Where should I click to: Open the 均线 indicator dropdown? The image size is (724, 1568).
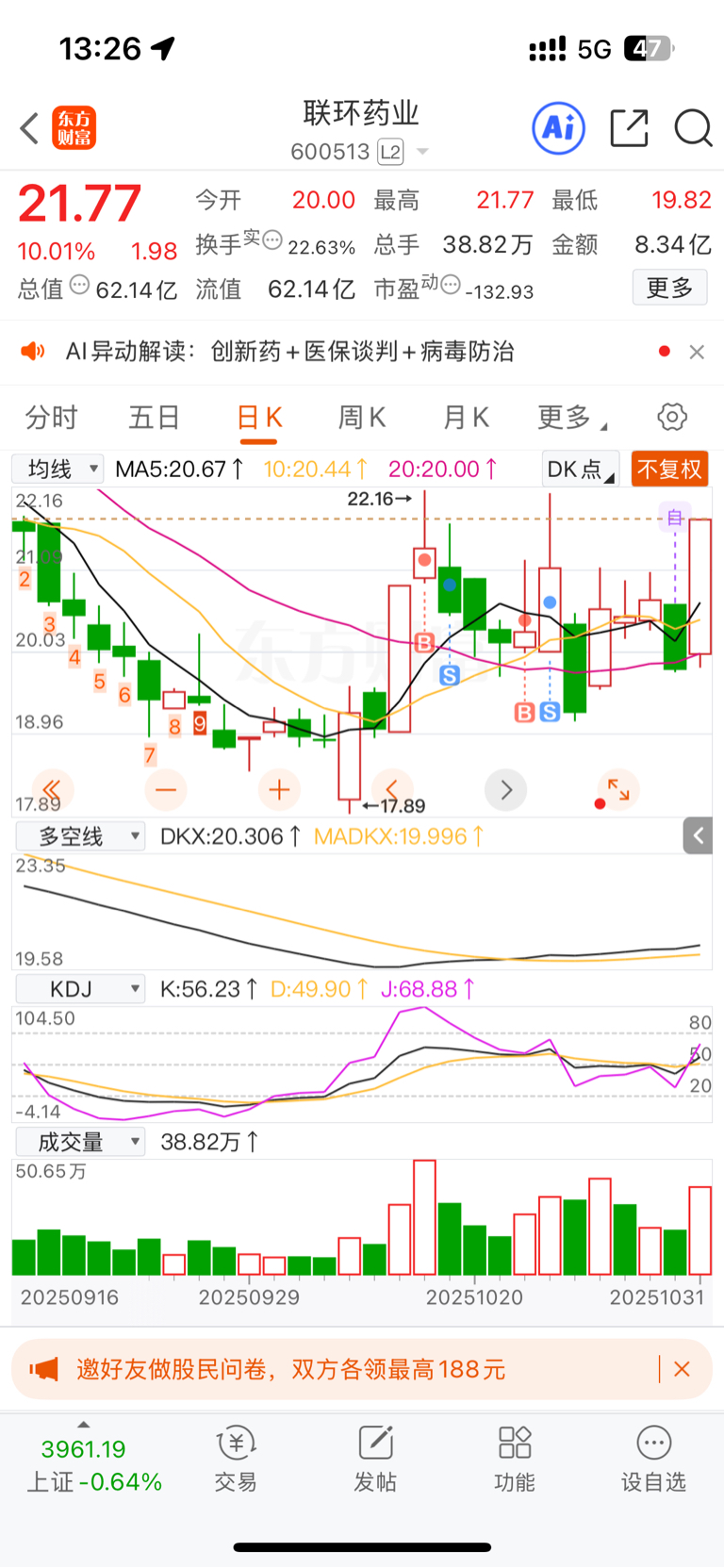click(57, 469)
